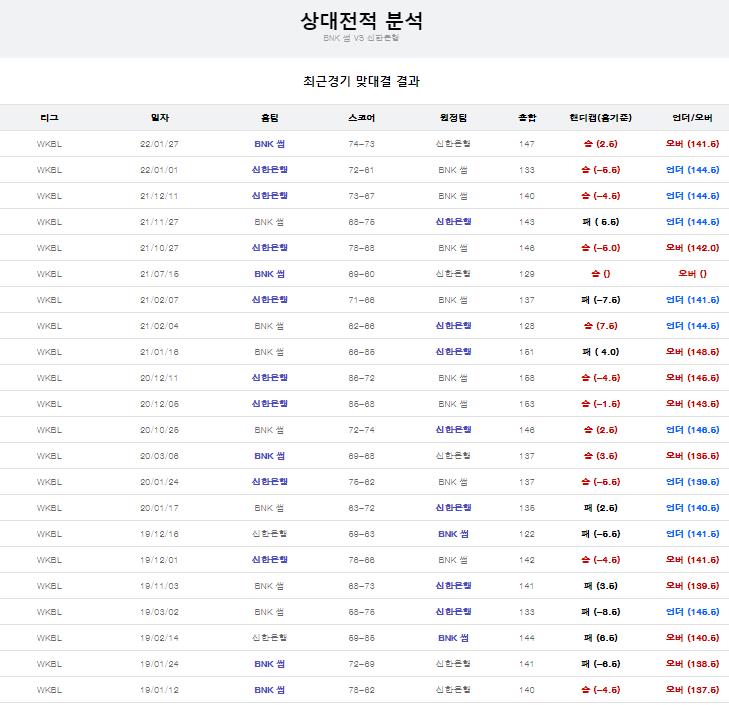Screen dimensions: 729x705
Task: Open away team 'BNK 썸' in the 19/02/14 row
Action: point(453,638)
